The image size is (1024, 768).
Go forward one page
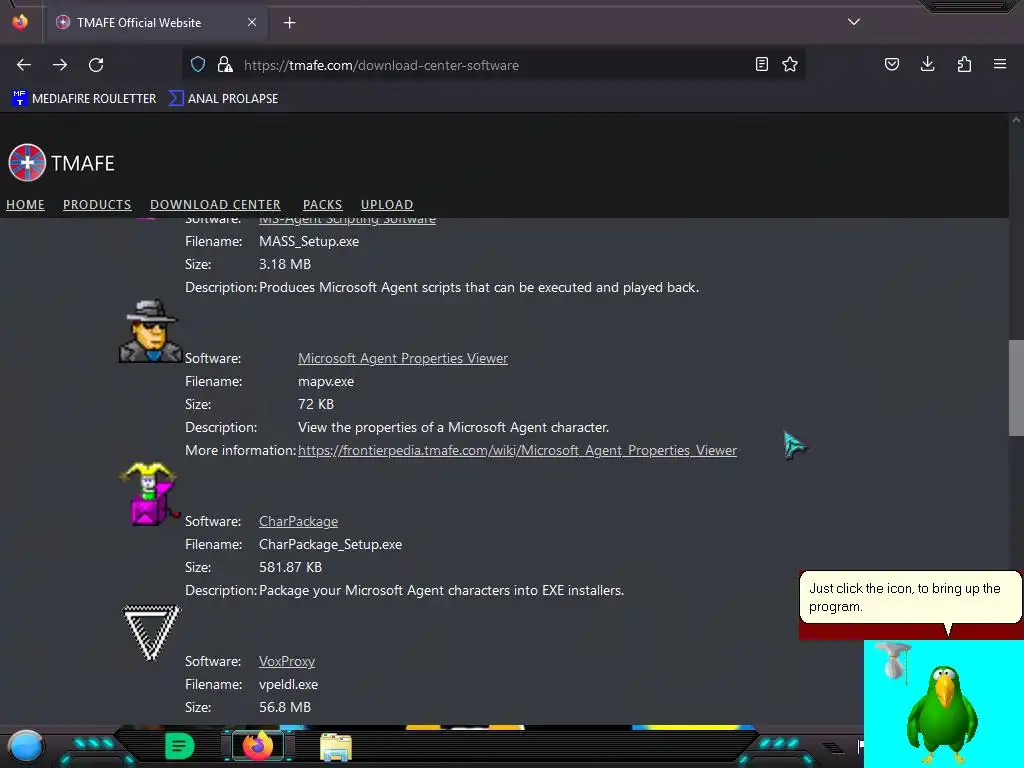pyautogui.click(x=60, y=65)
